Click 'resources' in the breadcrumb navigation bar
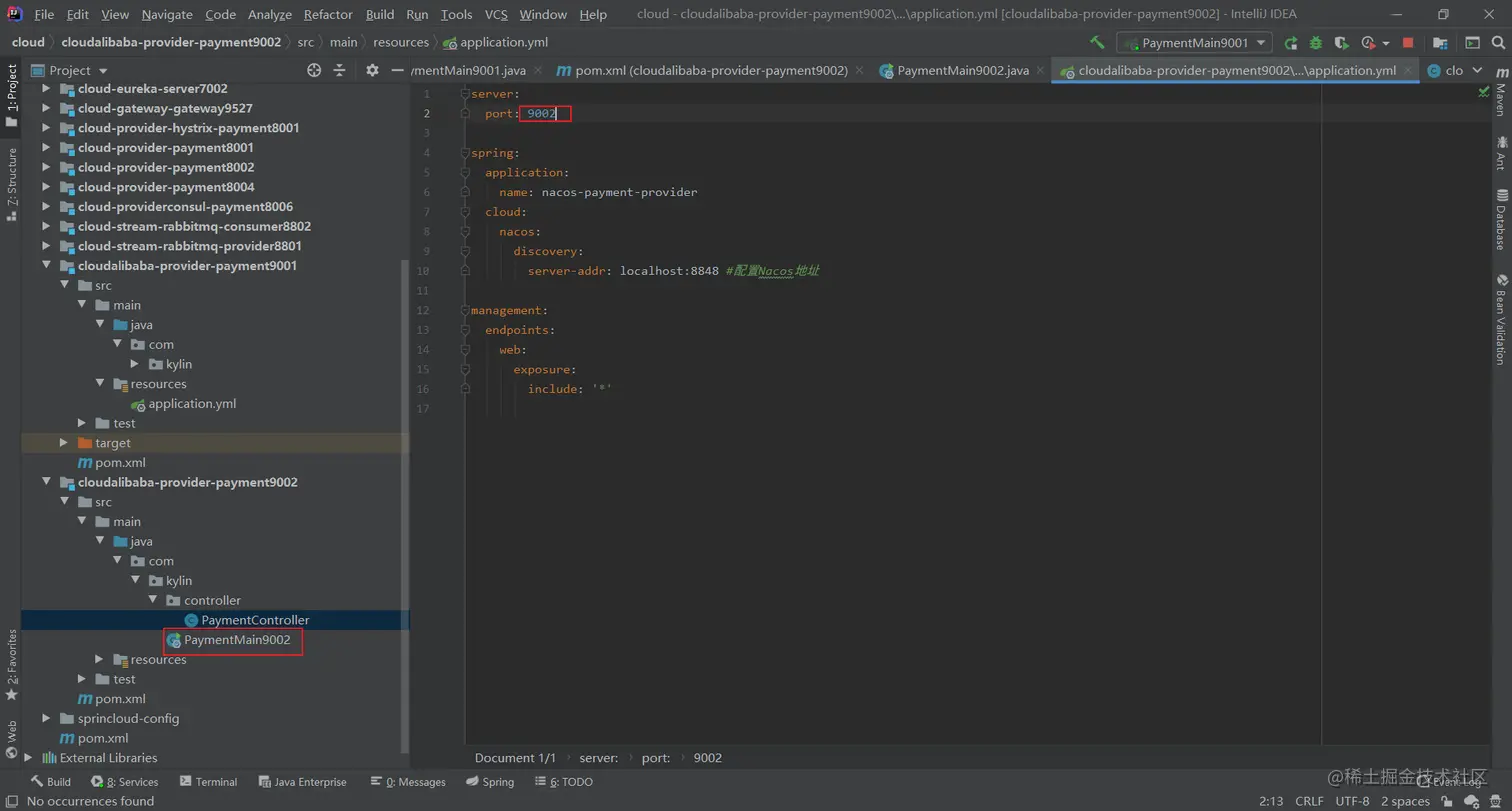 401,42
